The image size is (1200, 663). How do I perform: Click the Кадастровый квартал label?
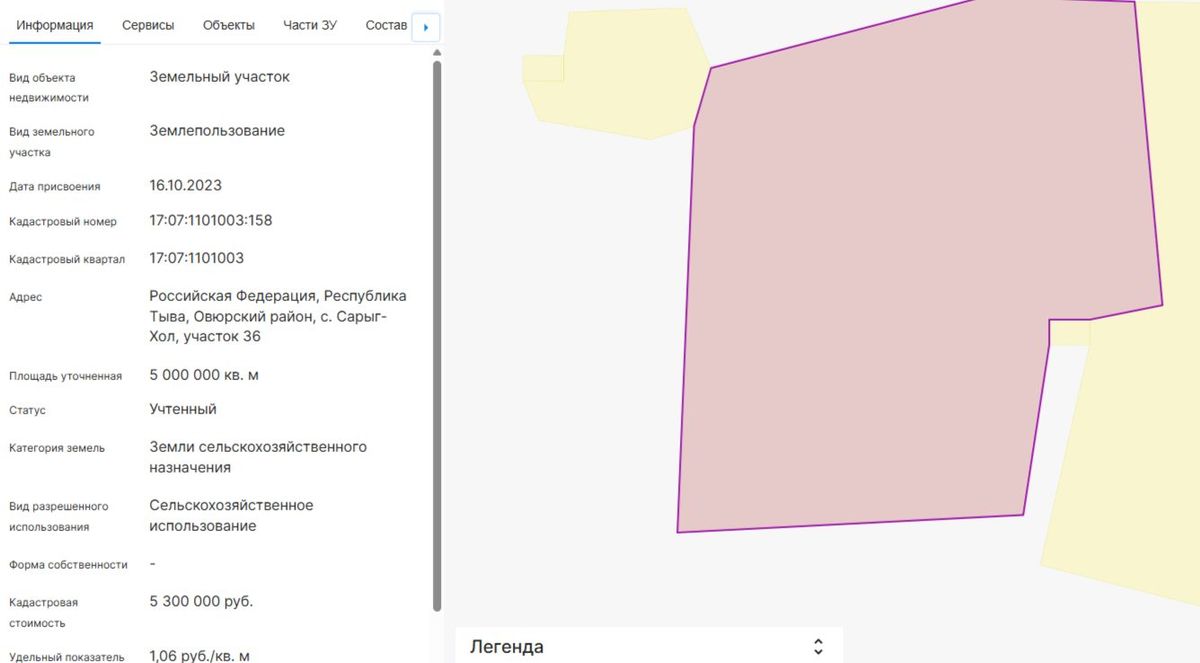pos(67,259)
